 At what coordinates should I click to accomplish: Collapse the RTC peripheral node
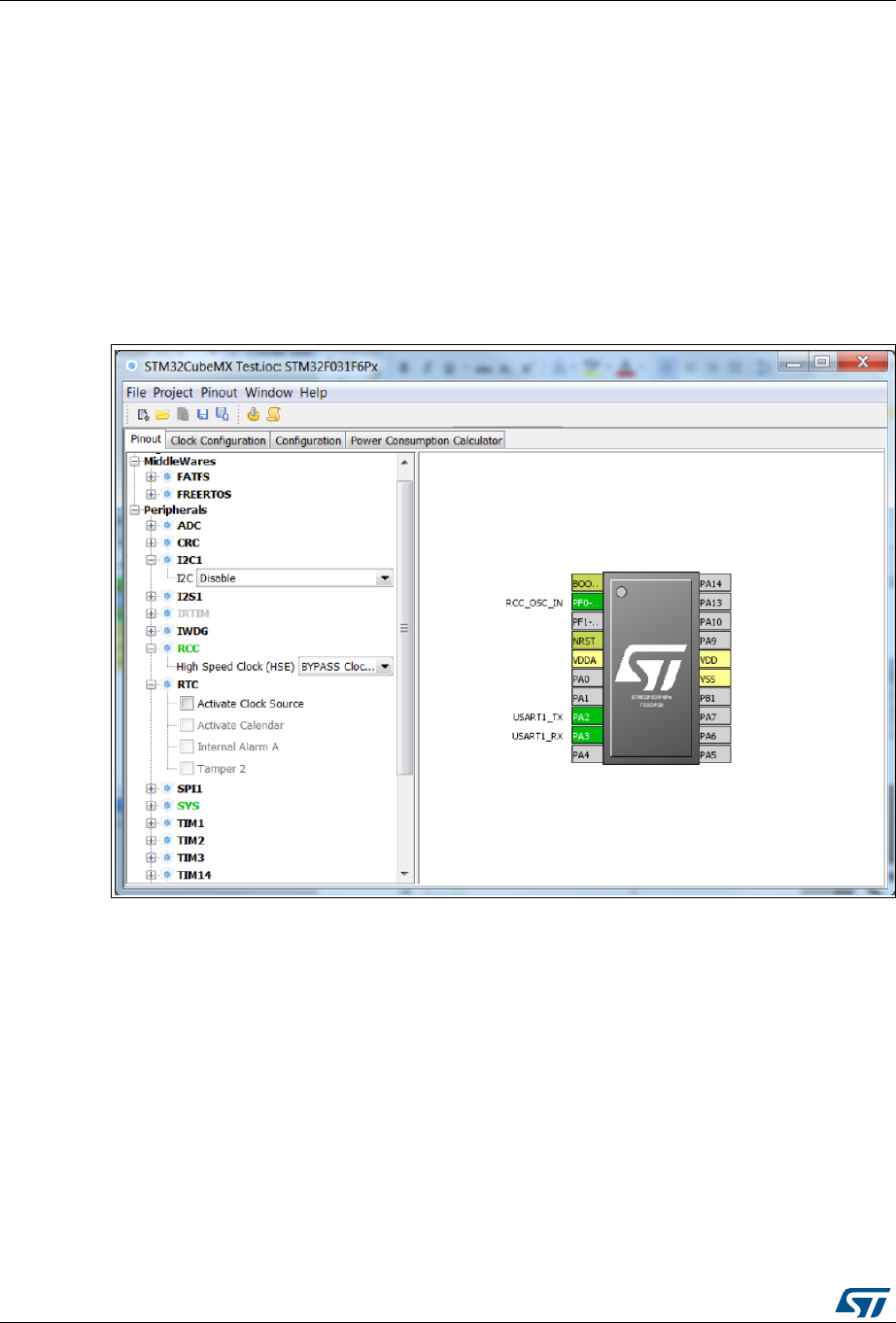(151, 684)
